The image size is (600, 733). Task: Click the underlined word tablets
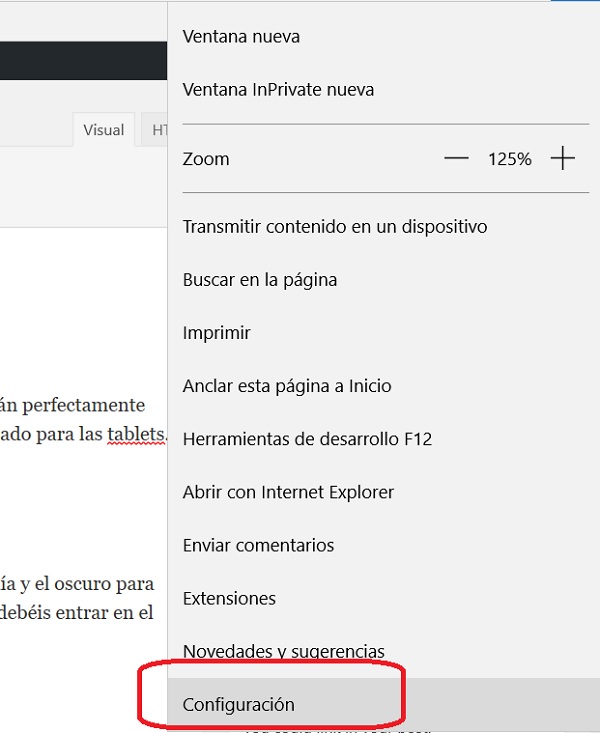coord(135,437)
